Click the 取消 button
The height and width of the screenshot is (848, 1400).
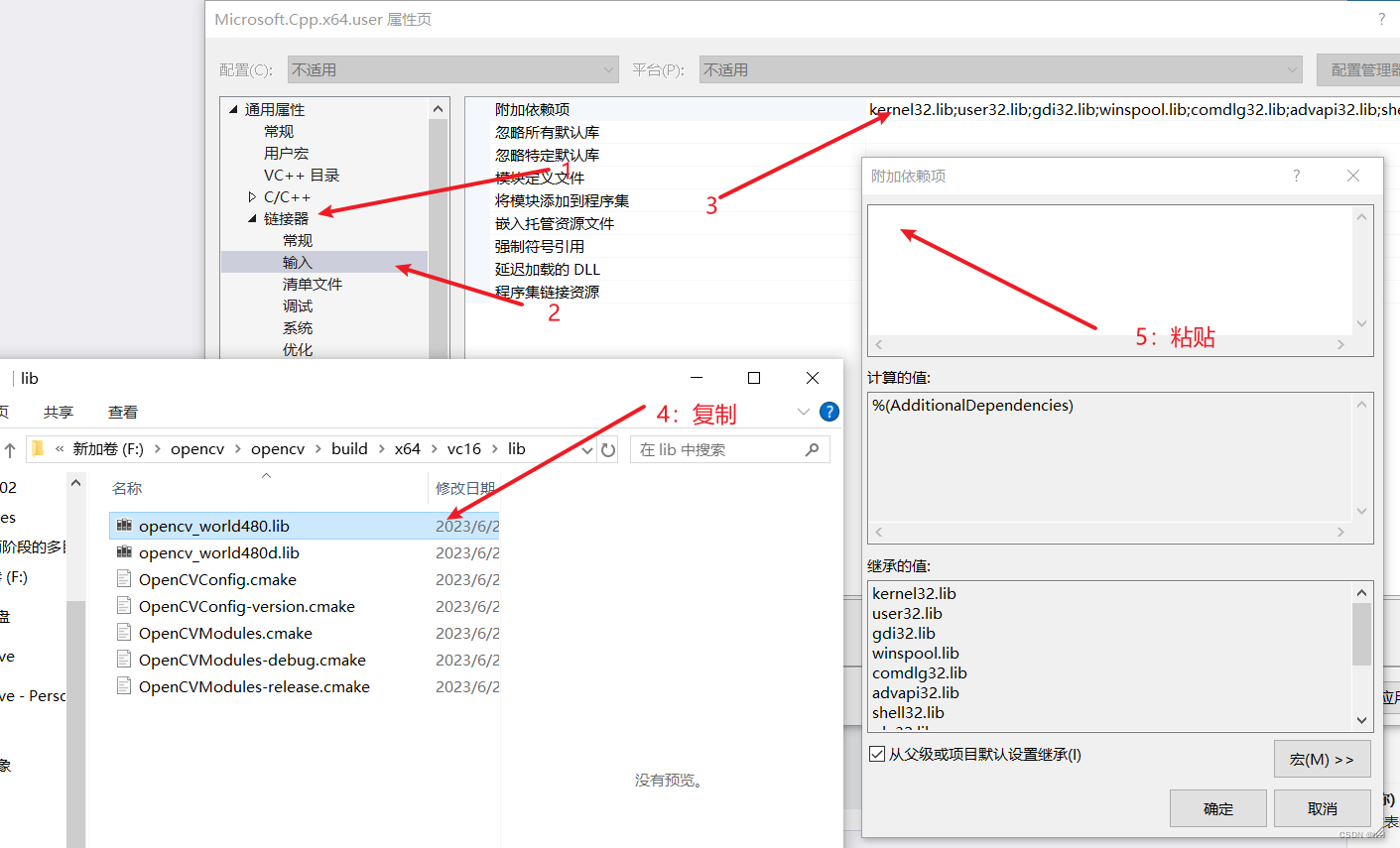click(x=1323, y=808)
